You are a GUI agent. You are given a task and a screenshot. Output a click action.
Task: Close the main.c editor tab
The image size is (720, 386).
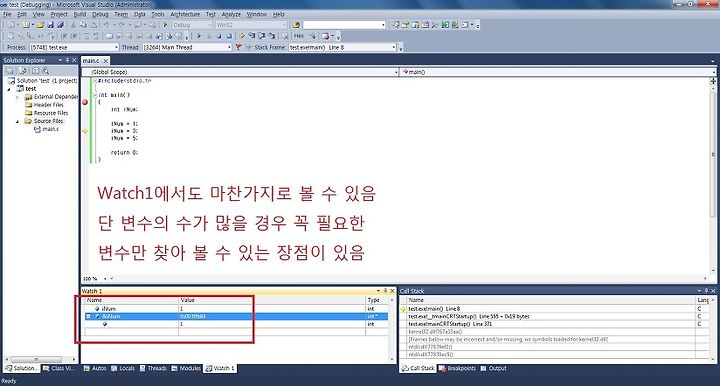tap(106, 61)
